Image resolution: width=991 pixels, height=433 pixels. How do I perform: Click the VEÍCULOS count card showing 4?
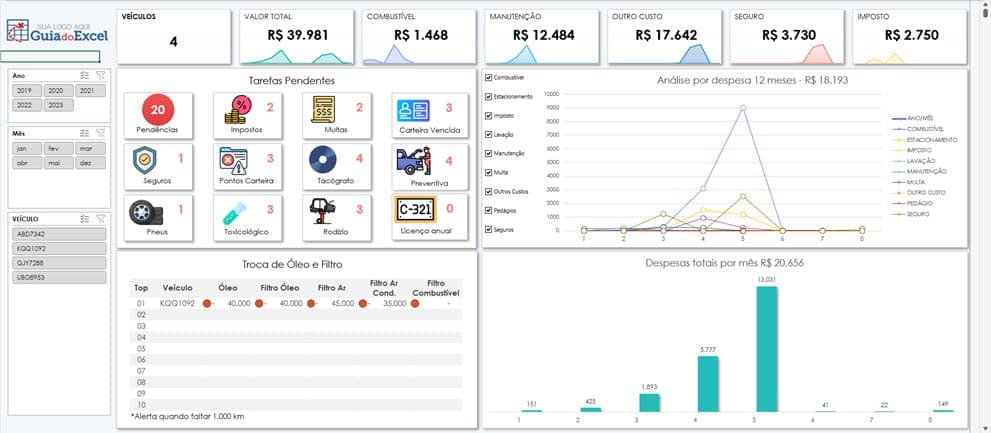click(x=174, y=37)
